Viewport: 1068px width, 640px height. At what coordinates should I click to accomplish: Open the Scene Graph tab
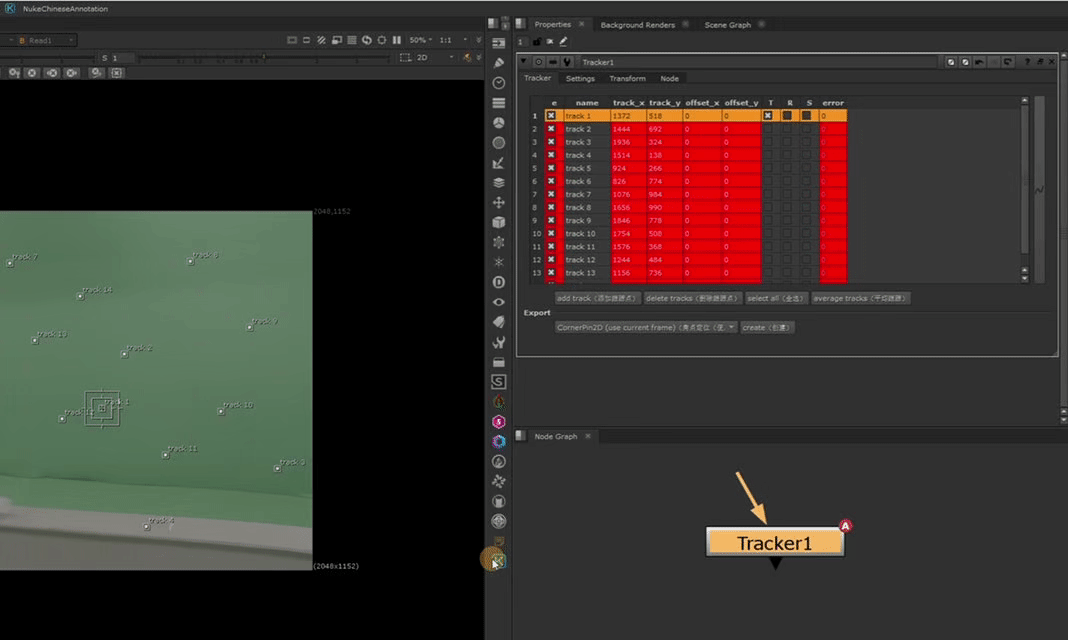[x=727, y=25]
